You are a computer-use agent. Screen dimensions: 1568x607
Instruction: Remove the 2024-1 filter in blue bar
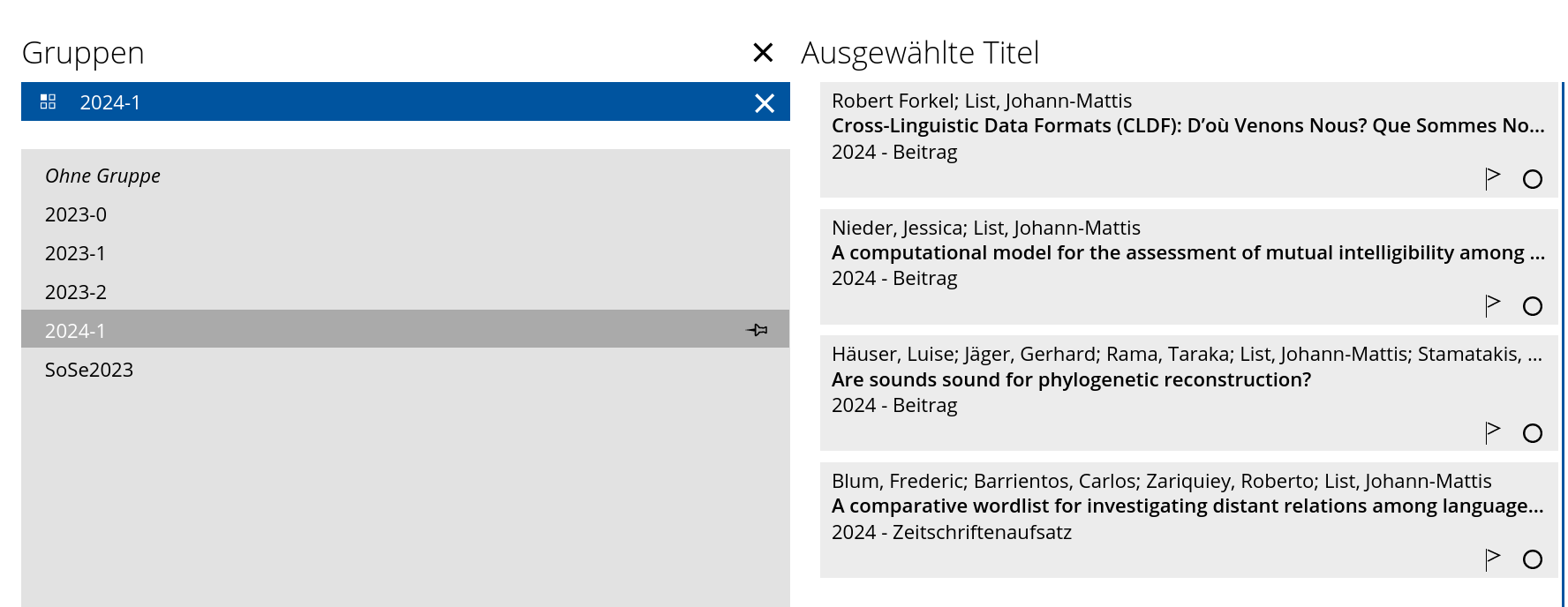pyautogui.click(x=765, y=103)
